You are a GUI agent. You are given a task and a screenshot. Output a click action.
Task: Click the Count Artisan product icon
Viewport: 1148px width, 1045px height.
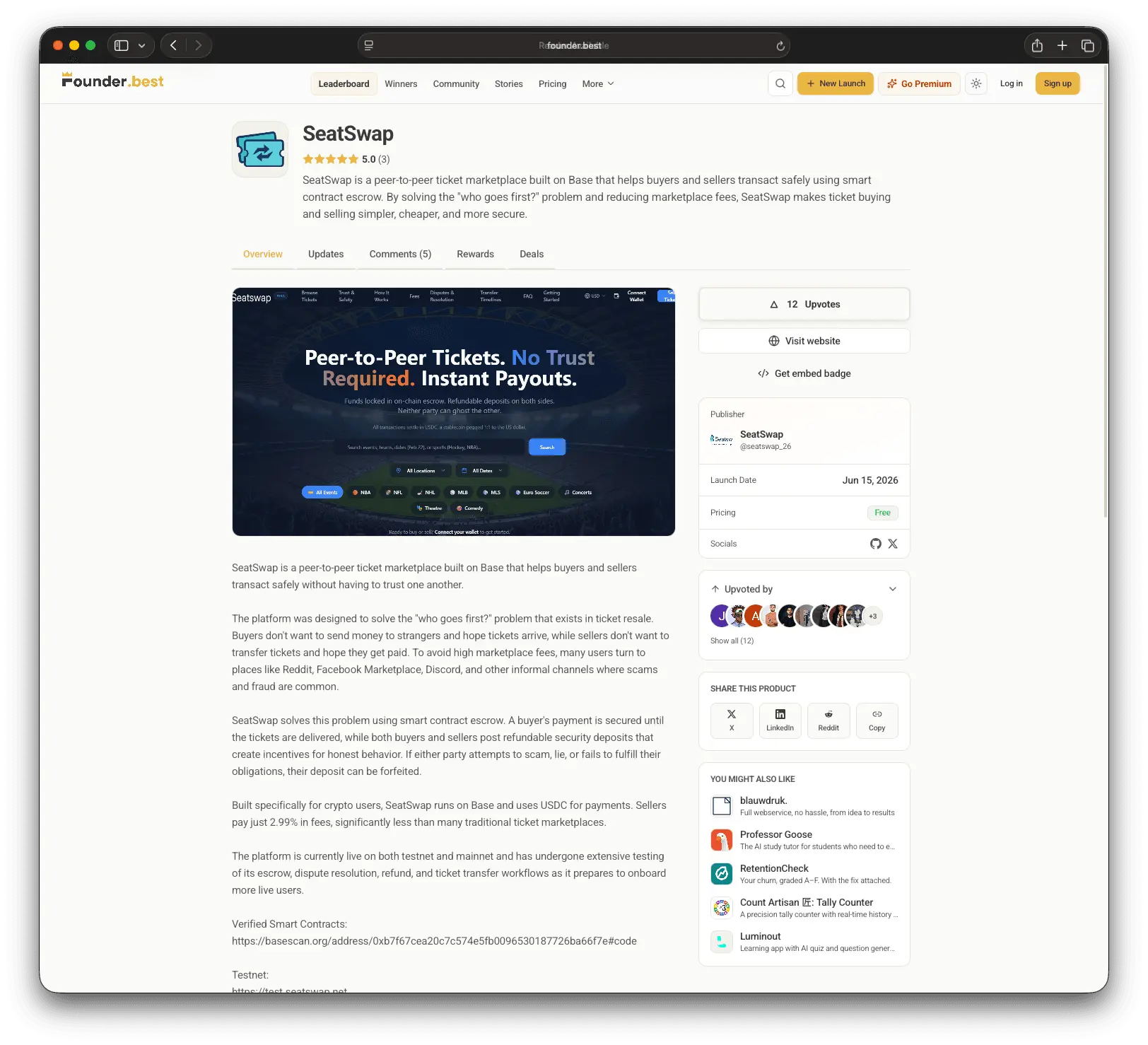722,908
